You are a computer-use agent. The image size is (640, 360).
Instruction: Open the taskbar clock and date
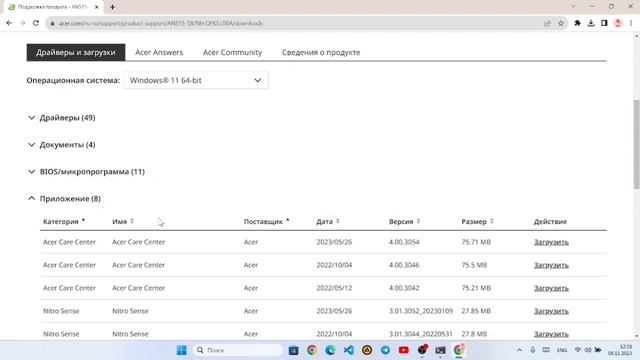point(620,350)
